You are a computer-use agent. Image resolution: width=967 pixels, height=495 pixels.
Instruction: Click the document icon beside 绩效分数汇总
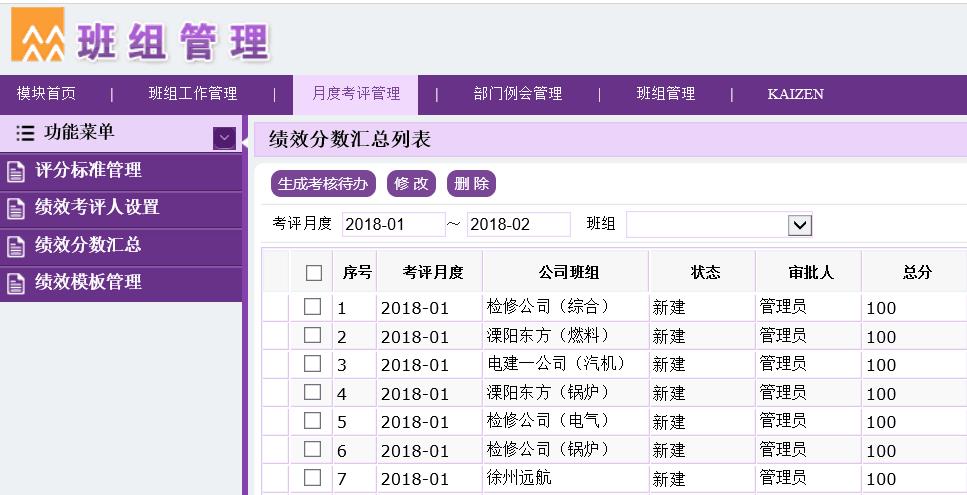16,246
